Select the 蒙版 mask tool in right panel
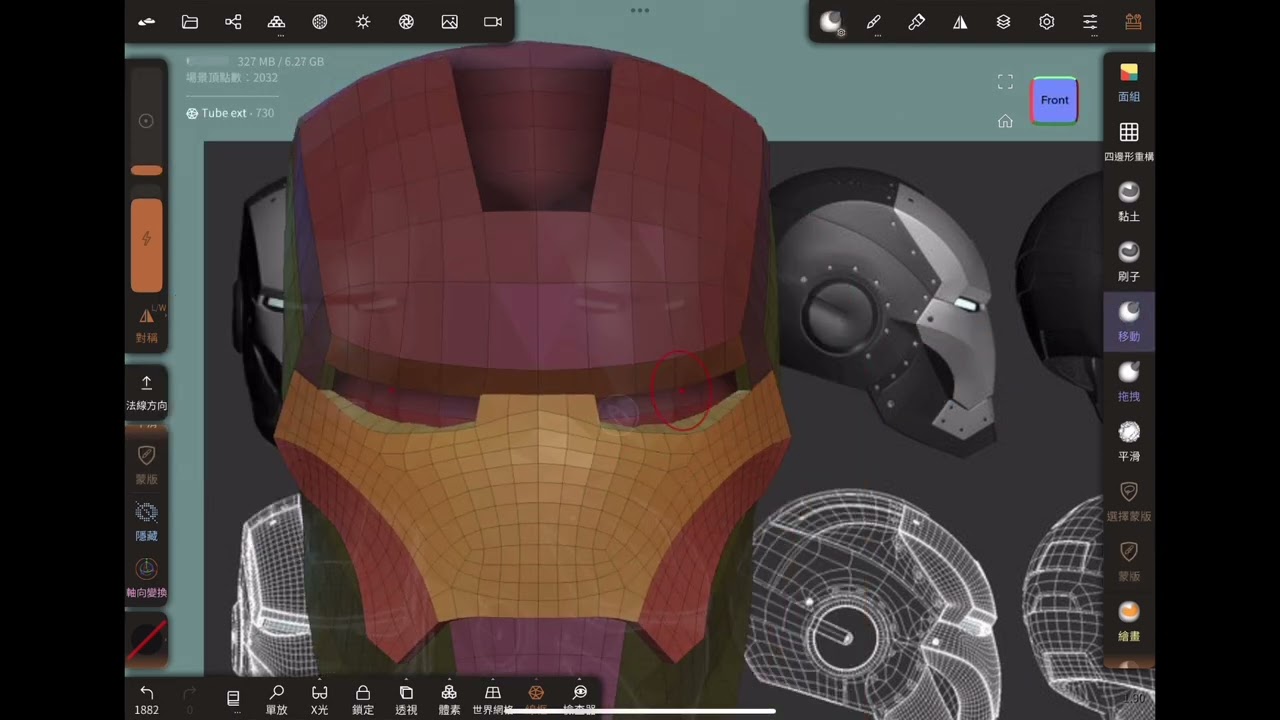The height and width of the screenshot is (720, 1280). click(1129, 562)
